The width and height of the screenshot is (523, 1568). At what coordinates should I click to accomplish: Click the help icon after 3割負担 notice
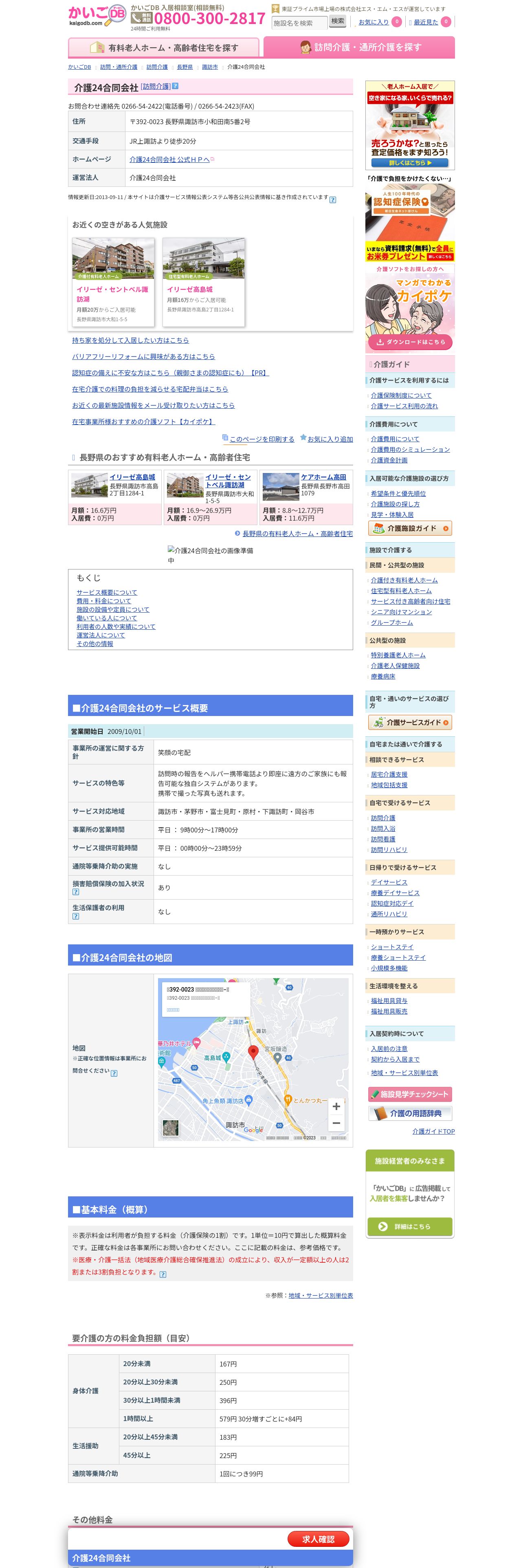pos(163,1274)
